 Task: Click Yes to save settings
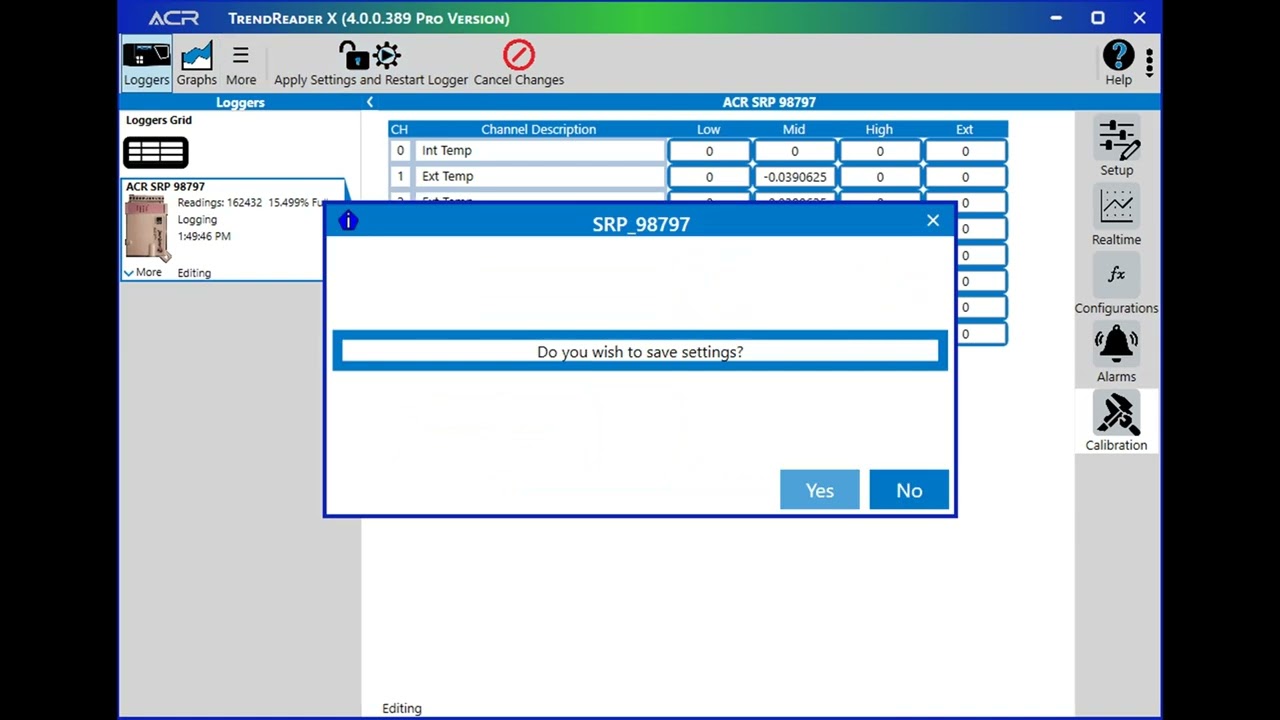click(819, 490)
